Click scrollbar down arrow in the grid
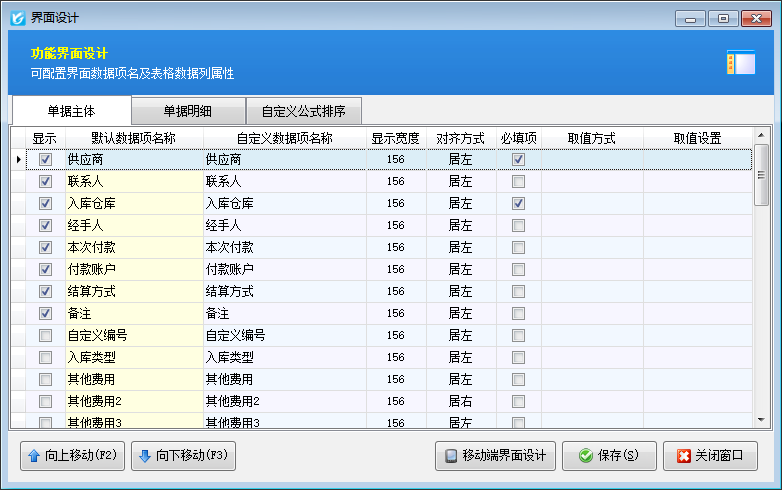The image size is (782, 490). tap(761, 420)
